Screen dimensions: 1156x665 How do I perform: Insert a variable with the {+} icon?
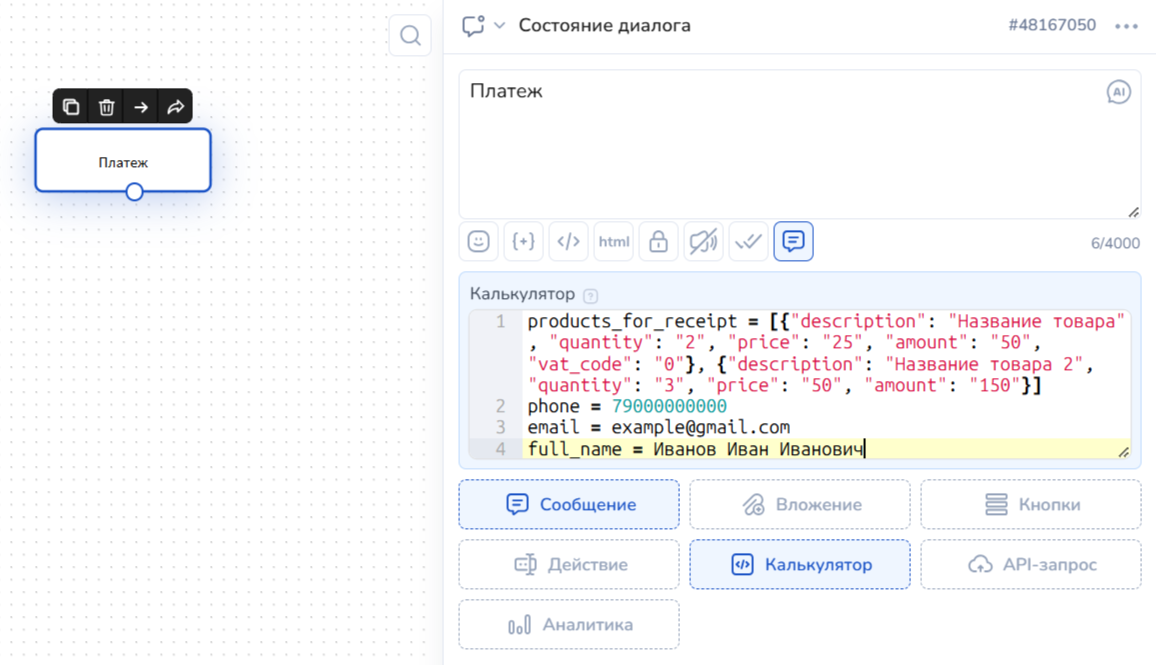point(523,242)
